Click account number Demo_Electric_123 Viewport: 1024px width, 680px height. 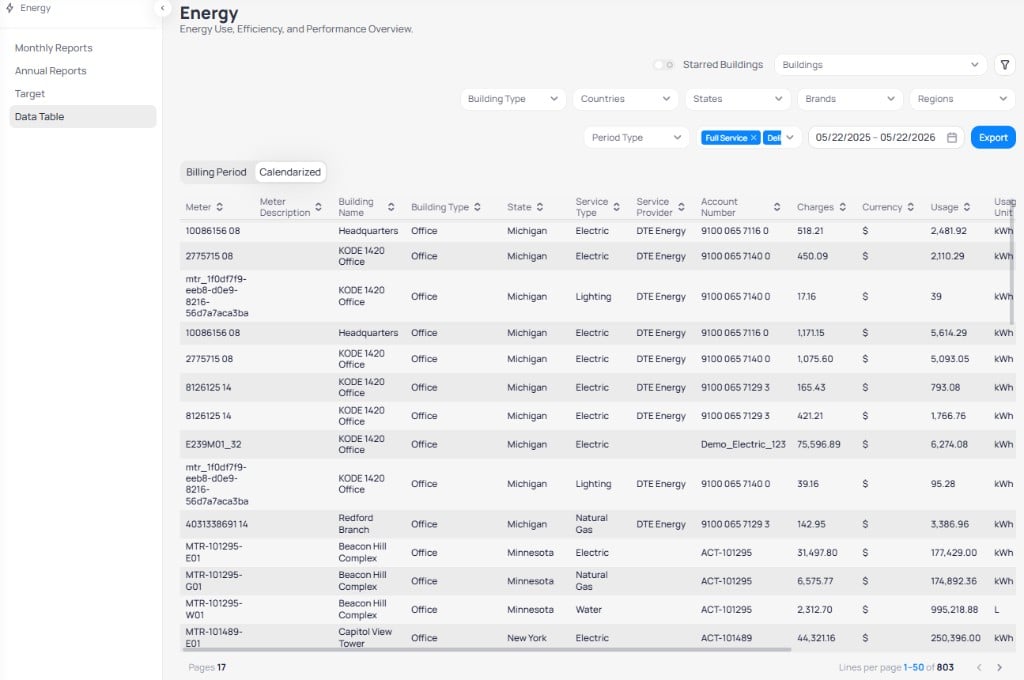click(743, 444)
